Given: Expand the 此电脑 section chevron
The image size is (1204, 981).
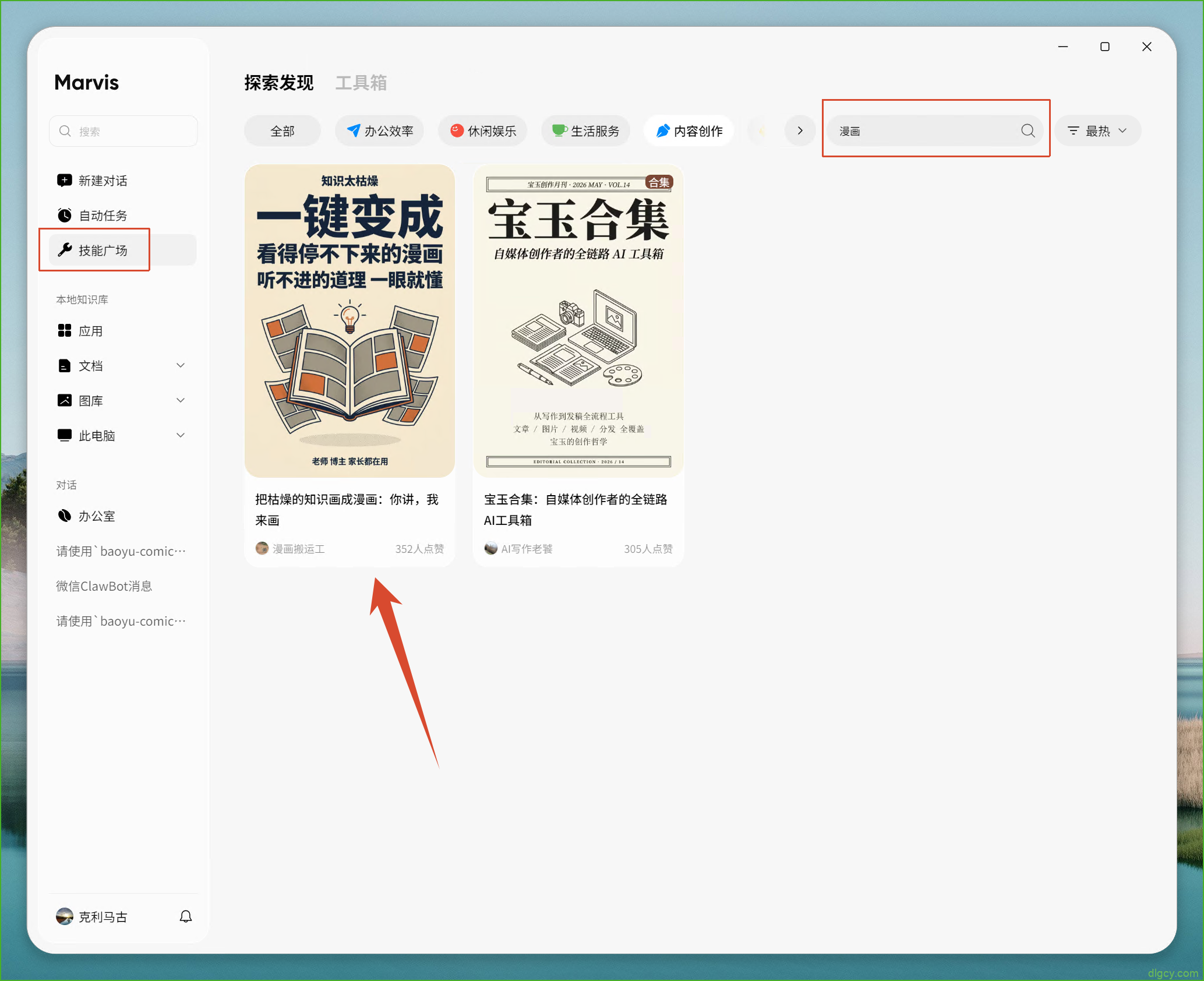Looking at the screenshot, I should (181, 435).
